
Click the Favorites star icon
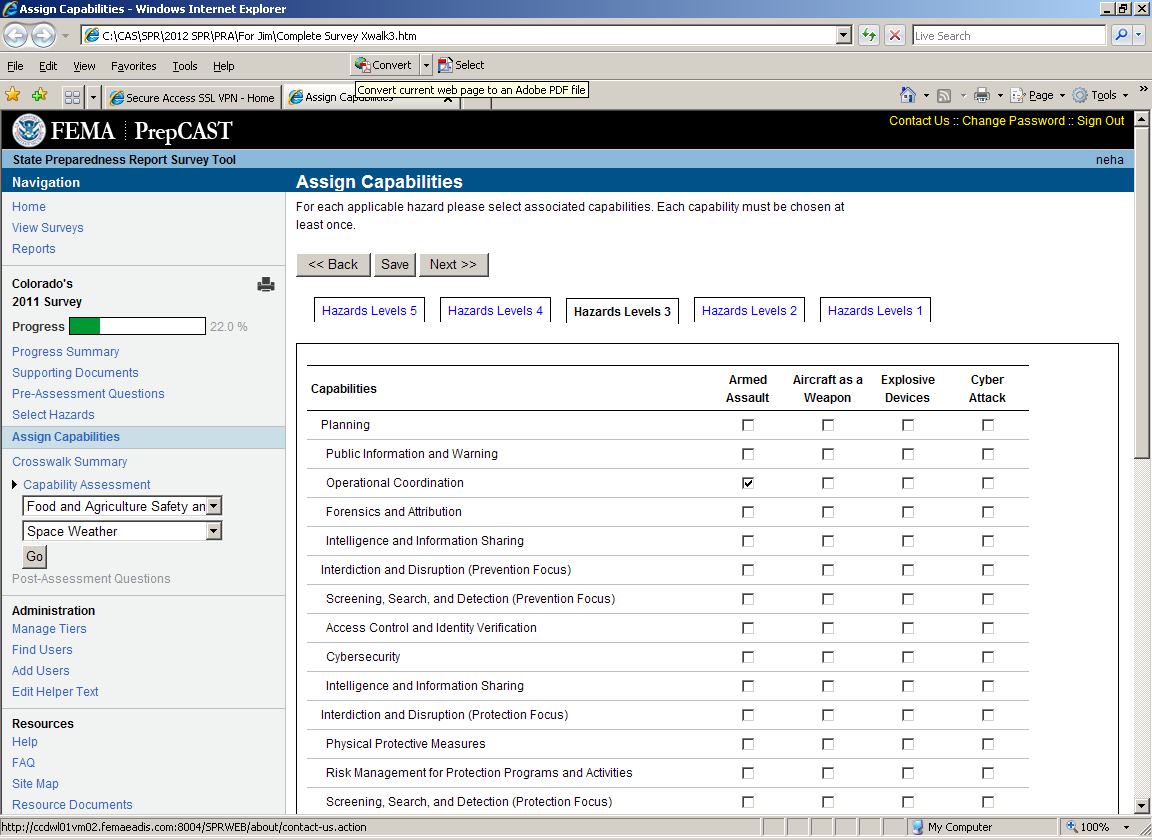(13, 95)
